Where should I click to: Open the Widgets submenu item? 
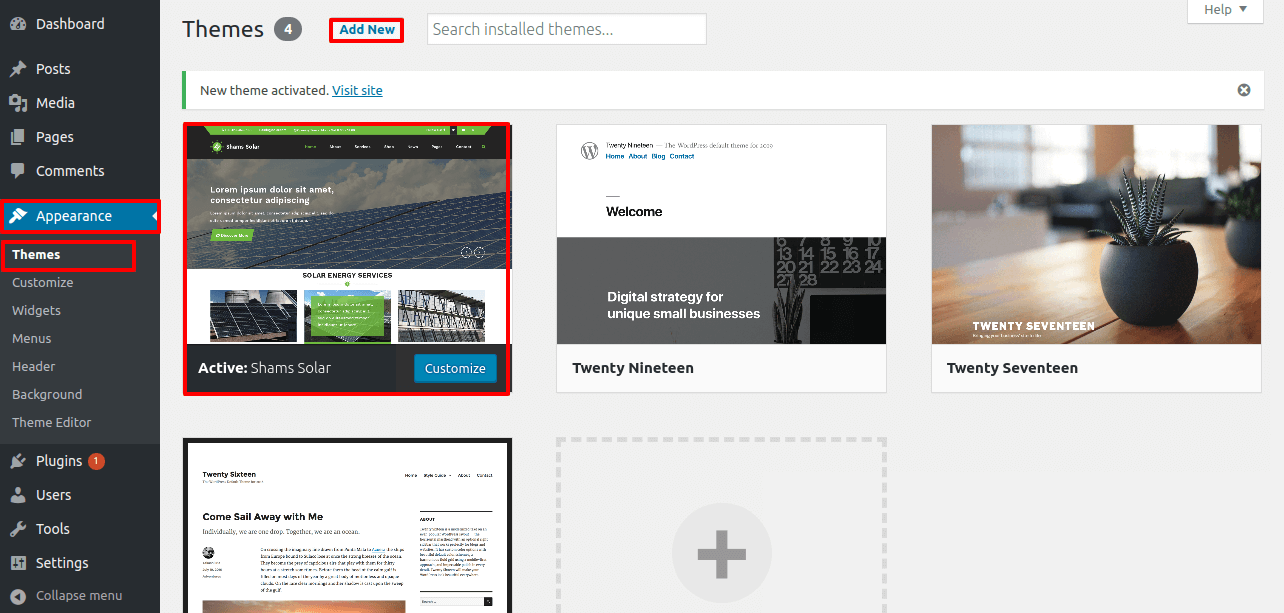pos(36,311)
